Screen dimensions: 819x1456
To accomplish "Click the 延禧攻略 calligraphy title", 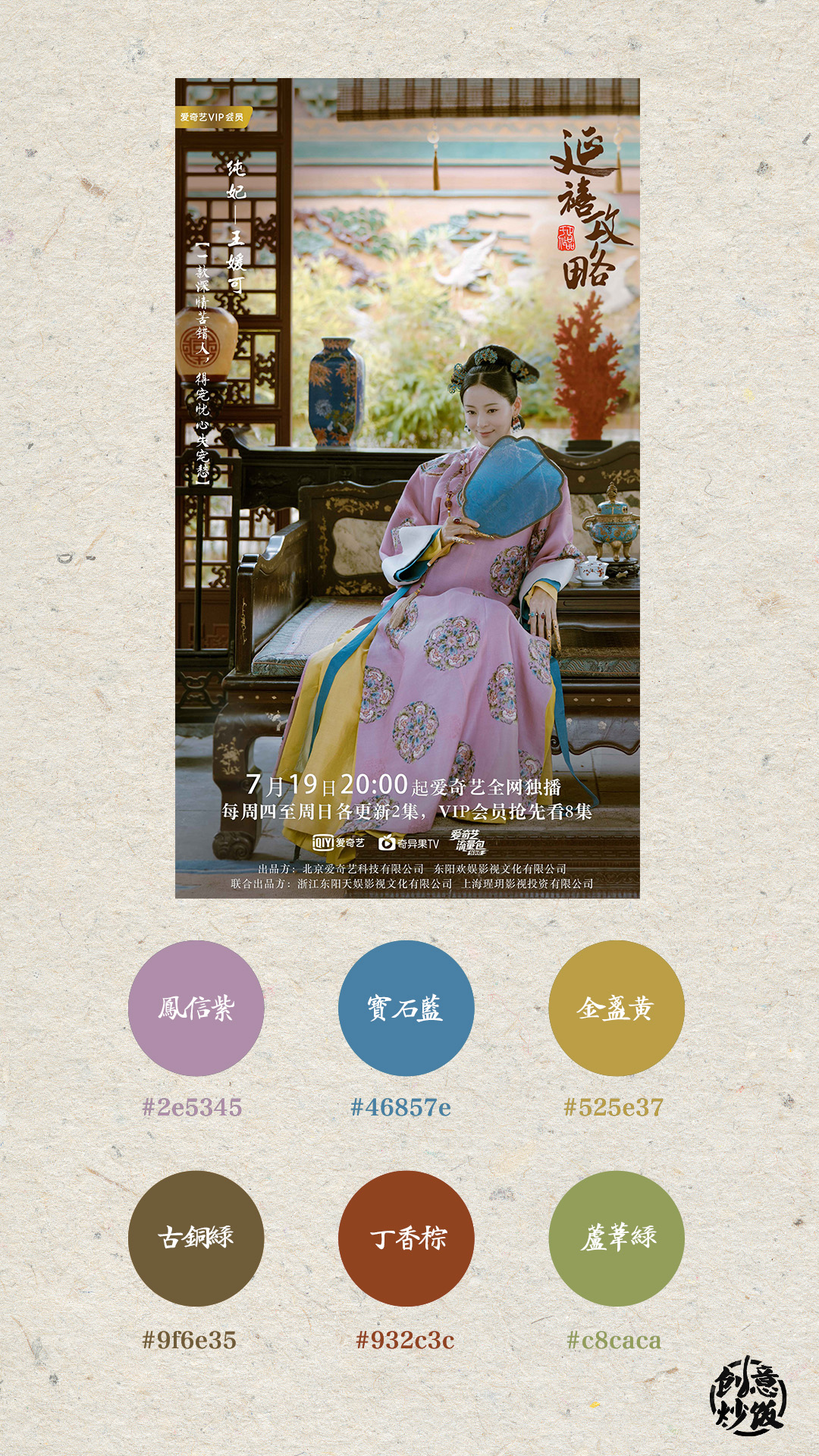I will coord(592,210).
